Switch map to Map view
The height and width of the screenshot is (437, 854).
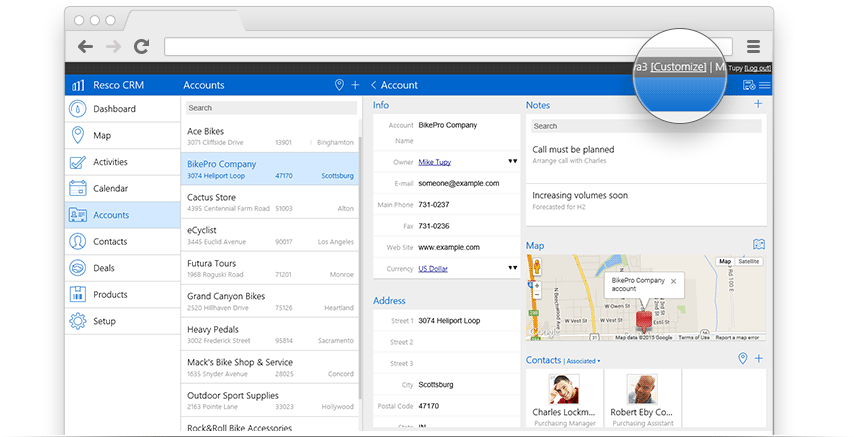(726, 262)
